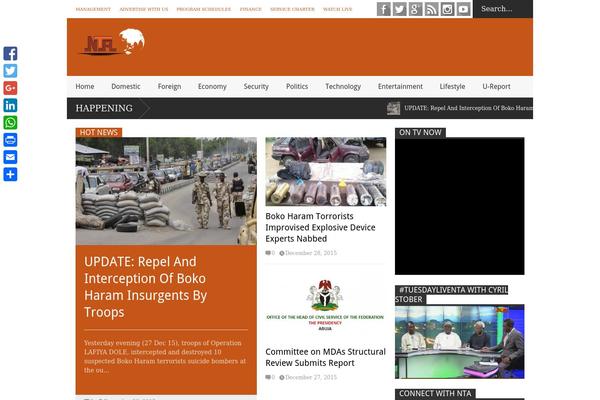Open Boko Haram Torrorists Improvised Explosive headline
Image resolution: width=600 pixels, height=400 pixels.
(320, 227)
